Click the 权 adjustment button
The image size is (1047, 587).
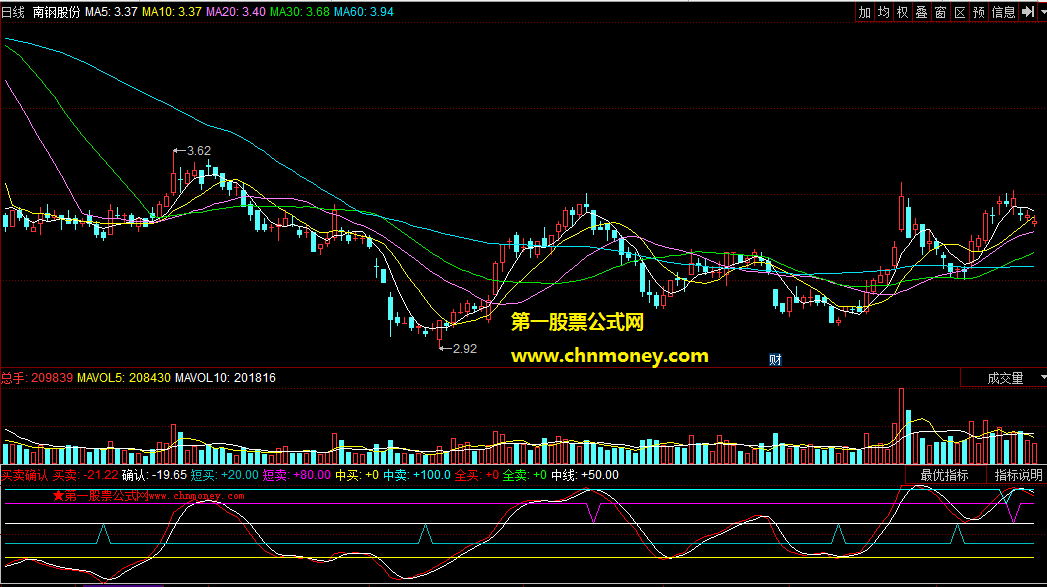pos(903,12)
